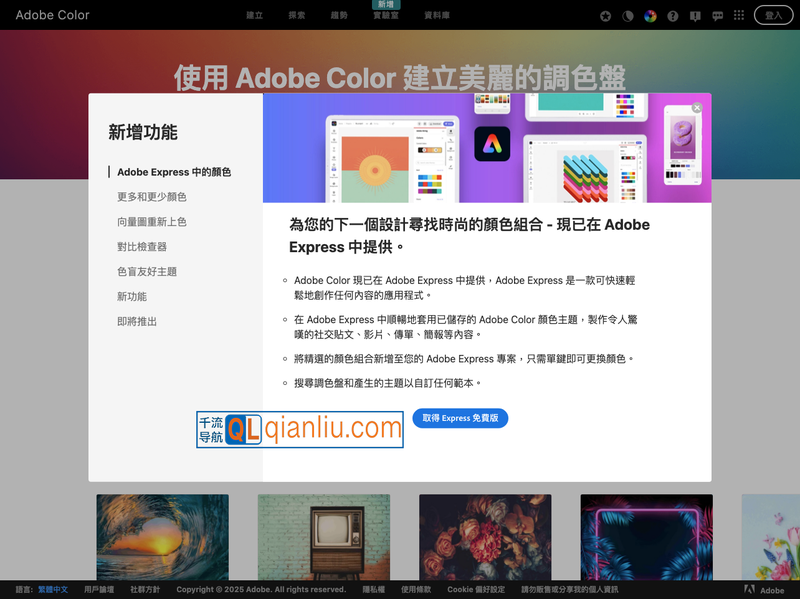Viewport: 800px width, 599px height.
Task: Click the 取得 Express 免費版 button
Action: [460, 419]
